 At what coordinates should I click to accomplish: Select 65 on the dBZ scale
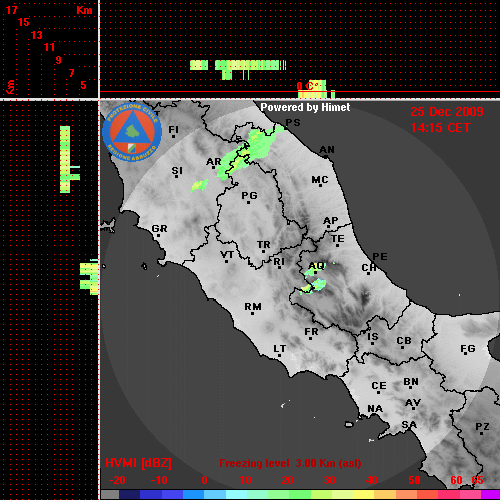click(477, 480)
